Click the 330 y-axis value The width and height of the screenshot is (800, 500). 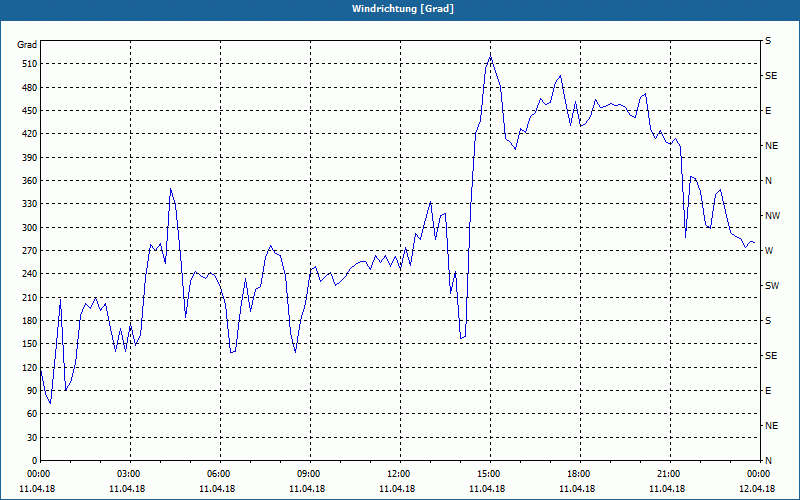coord(30,204)
